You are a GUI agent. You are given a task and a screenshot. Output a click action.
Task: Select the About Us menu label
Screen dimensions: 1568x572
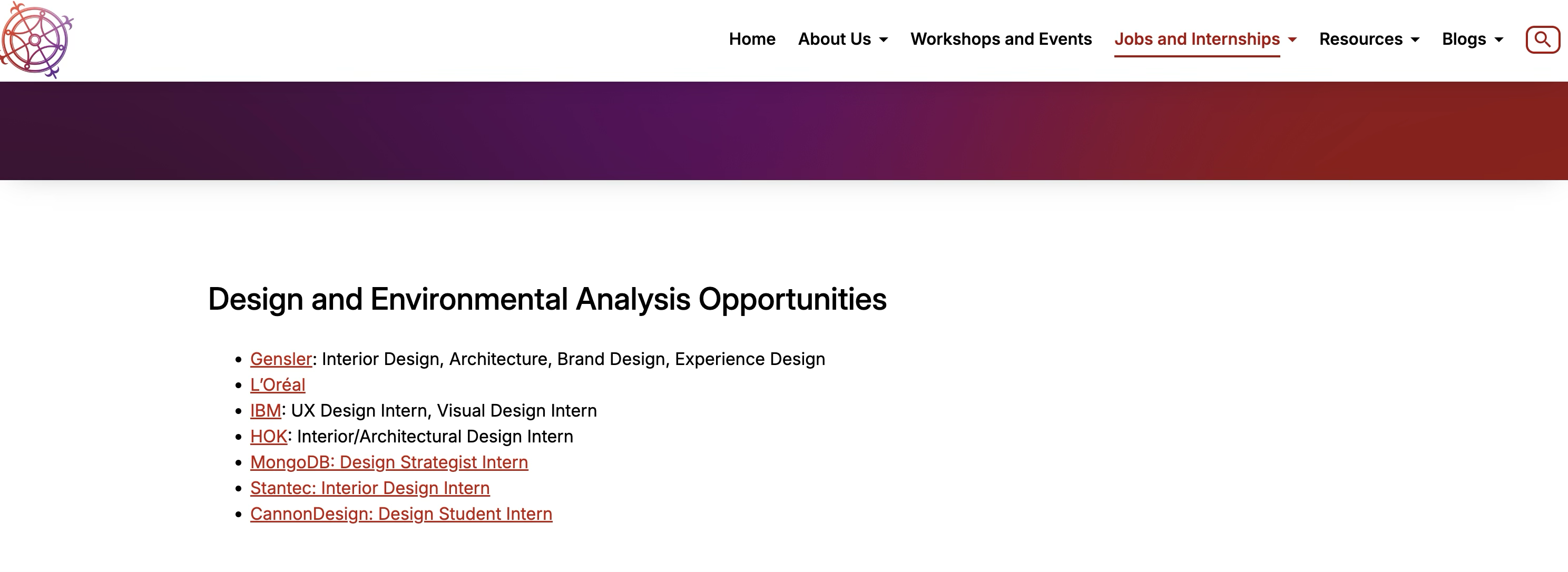coord(835,39)
